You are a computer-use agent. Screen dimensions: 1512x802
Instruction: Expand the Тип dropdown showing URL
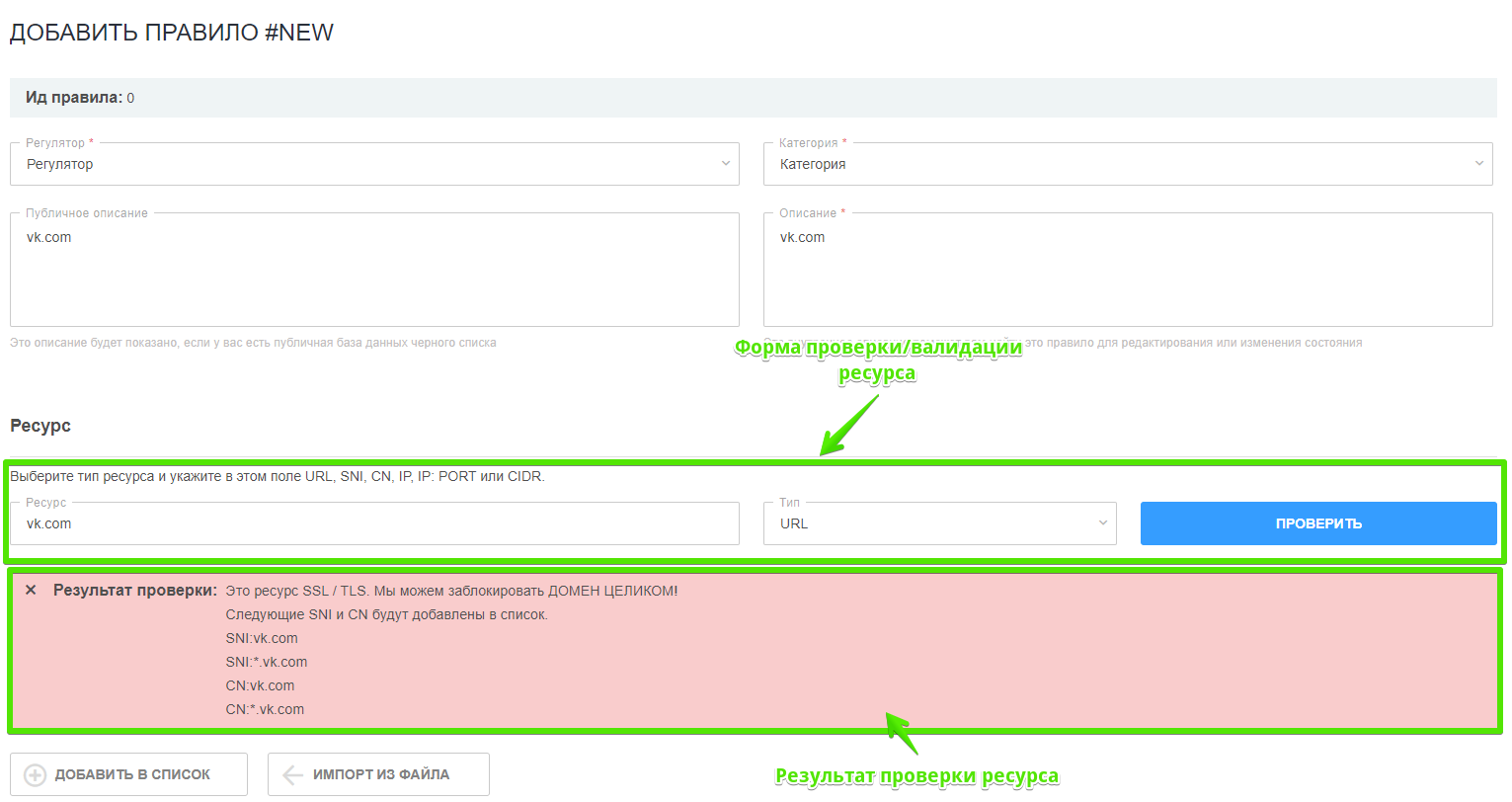(x=938, y=523)
